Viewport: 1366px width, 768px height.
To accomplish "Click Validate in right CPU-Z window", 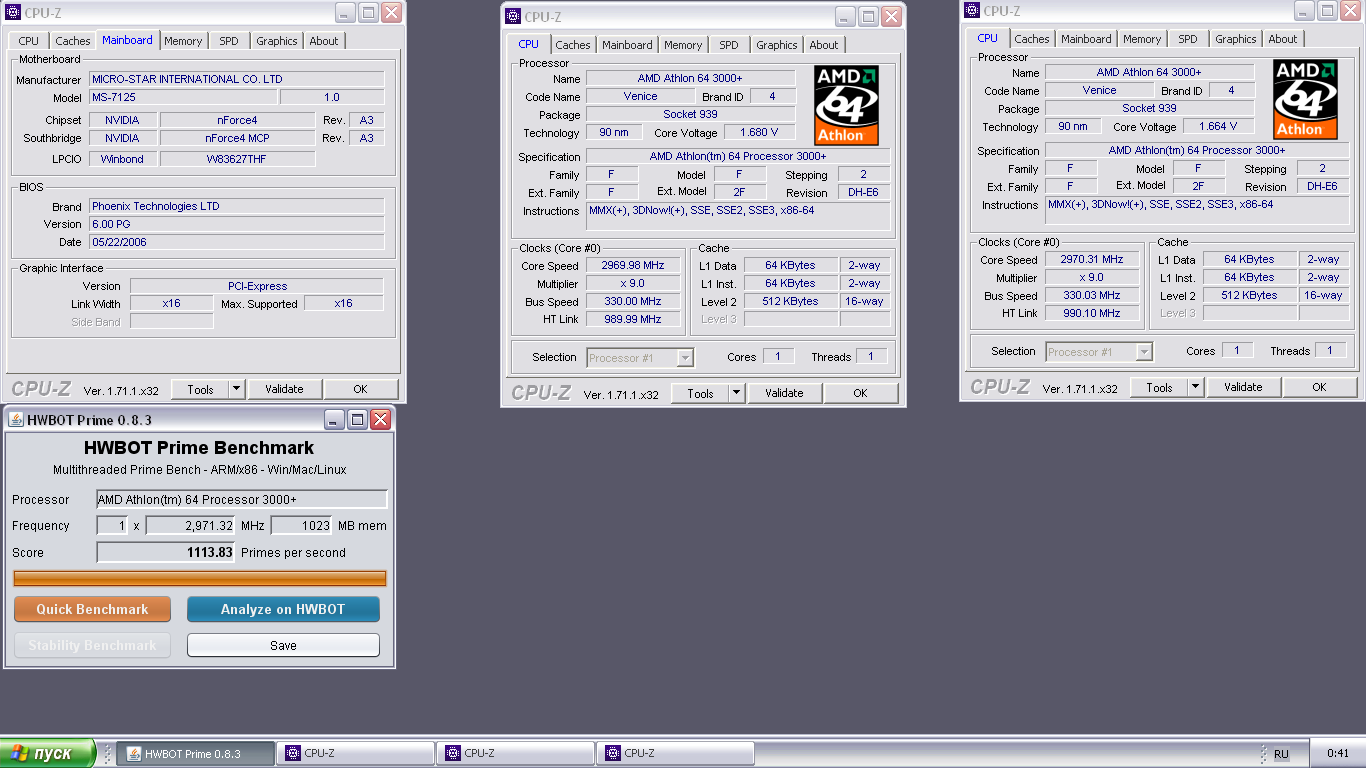I will coord(1243,387).
